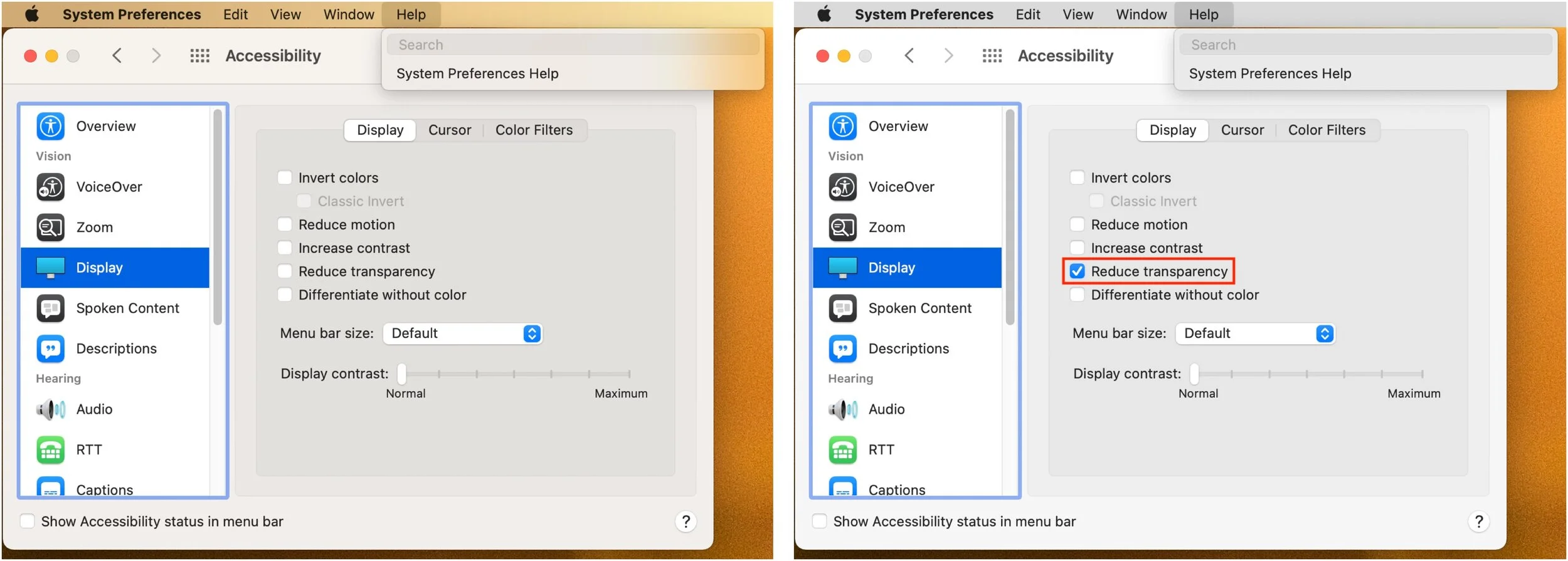
Task: Check Increase contrast in left window
Action: pyautogui.click(x=285, y=248)
